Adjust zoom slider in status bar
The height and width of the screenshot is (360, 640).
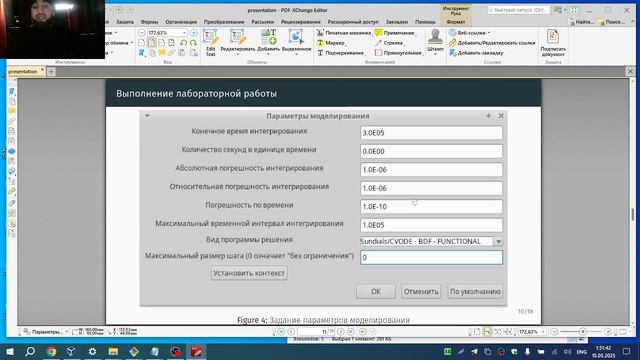[582, 332]
